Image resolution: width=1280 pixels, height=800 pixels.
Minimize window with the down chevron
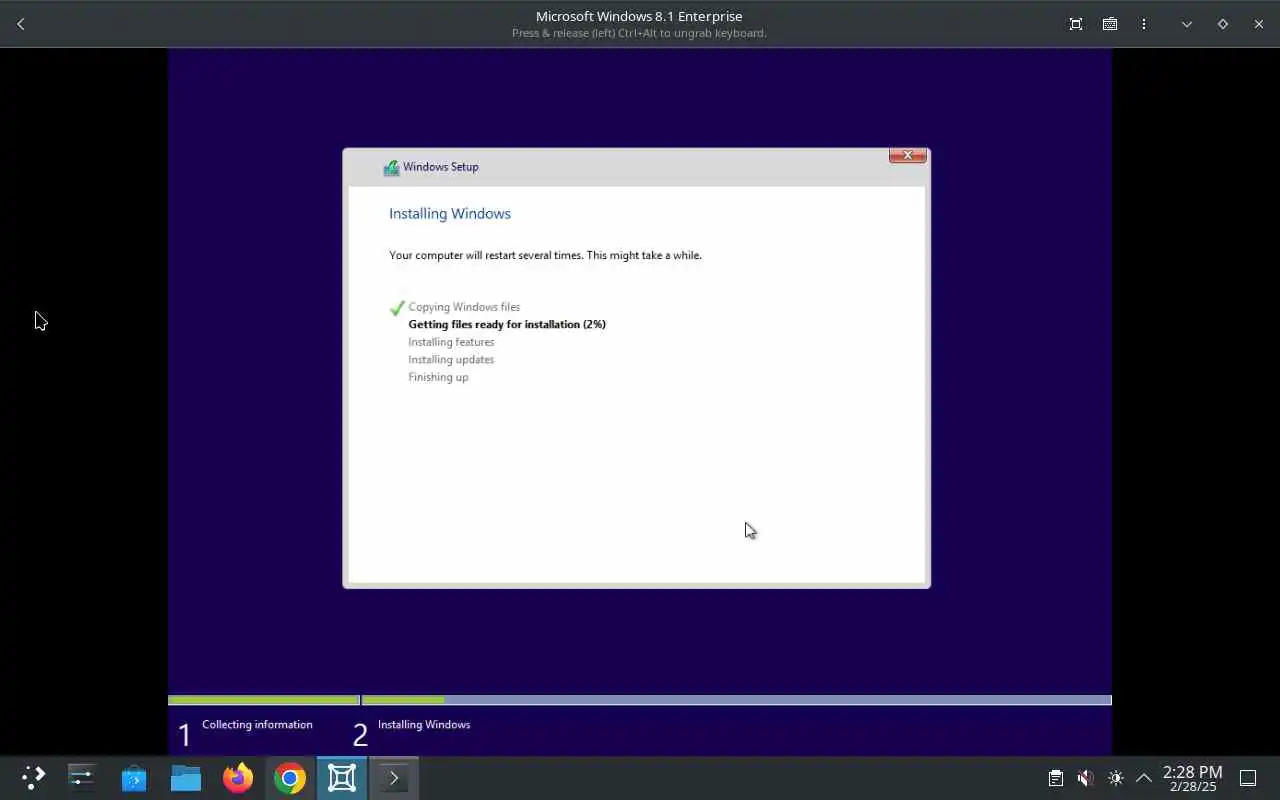tap(1187, 24)
